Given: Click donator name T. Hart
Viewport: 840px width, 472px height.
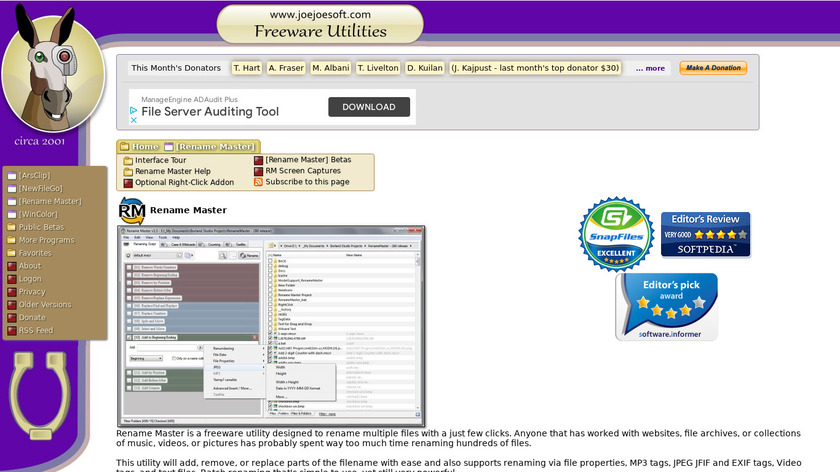Looking at the screenshot, I should click(x=246, y=68).
